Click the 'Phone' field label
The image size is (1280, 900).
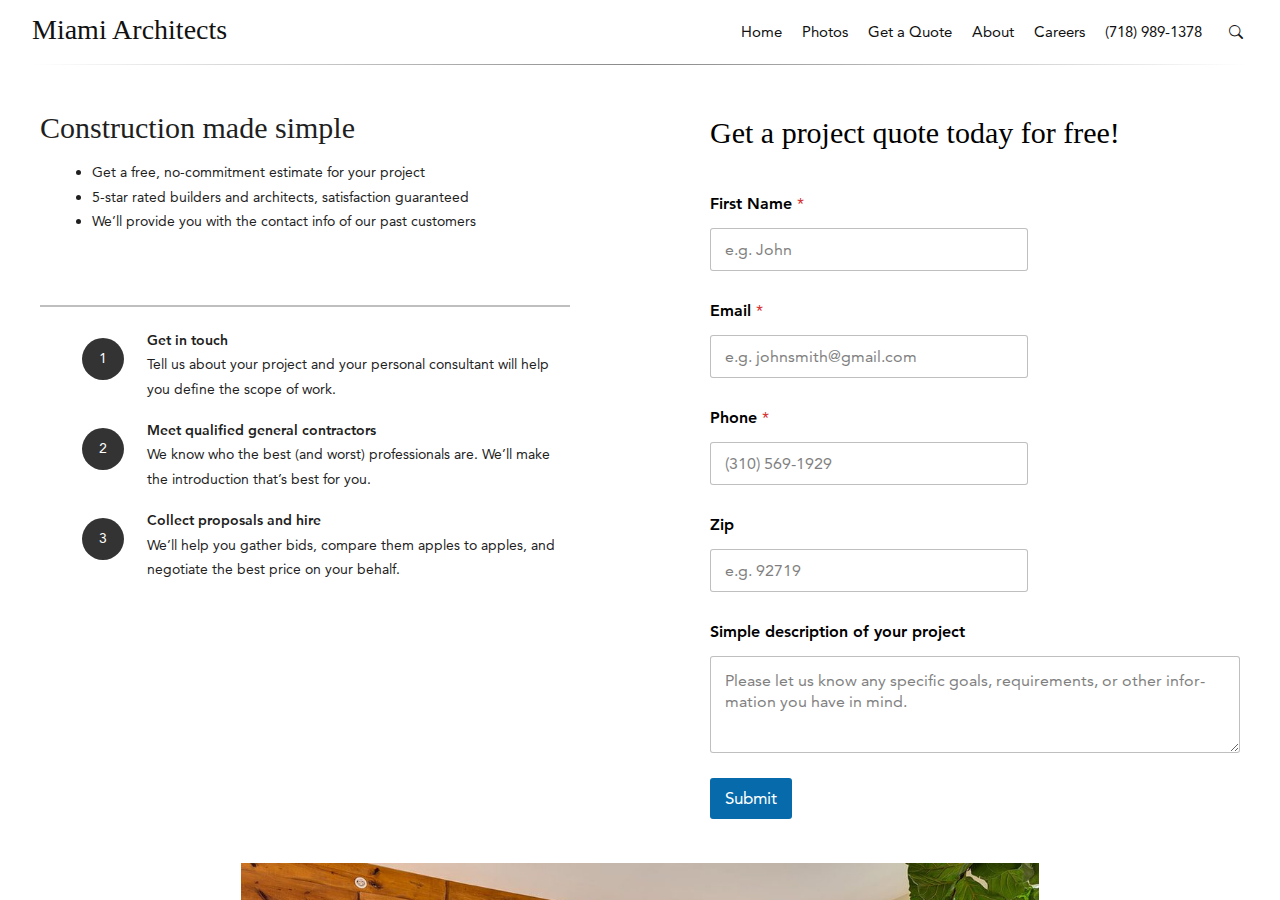click(739, 417)
